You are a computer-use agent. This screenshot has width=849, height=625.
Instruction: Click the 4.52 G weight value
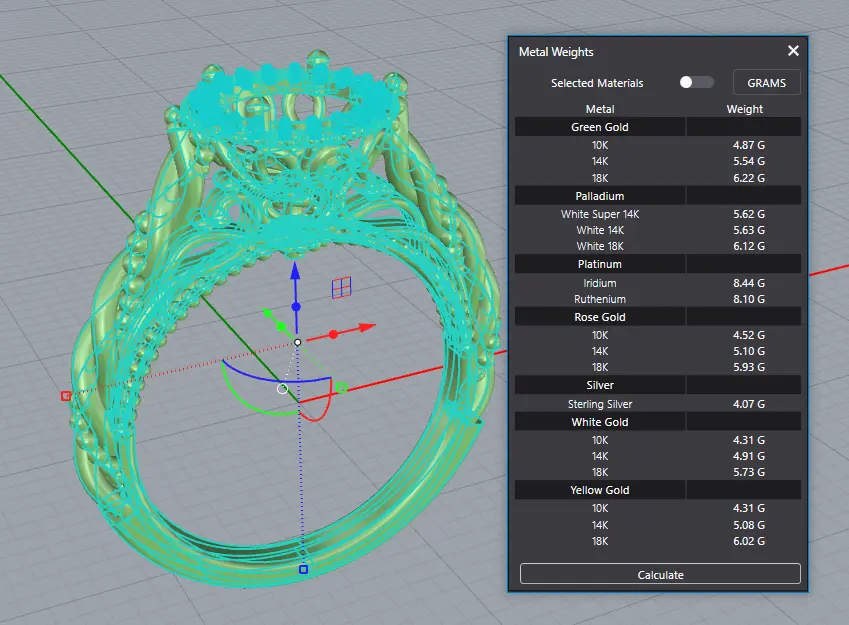point(749,335)
